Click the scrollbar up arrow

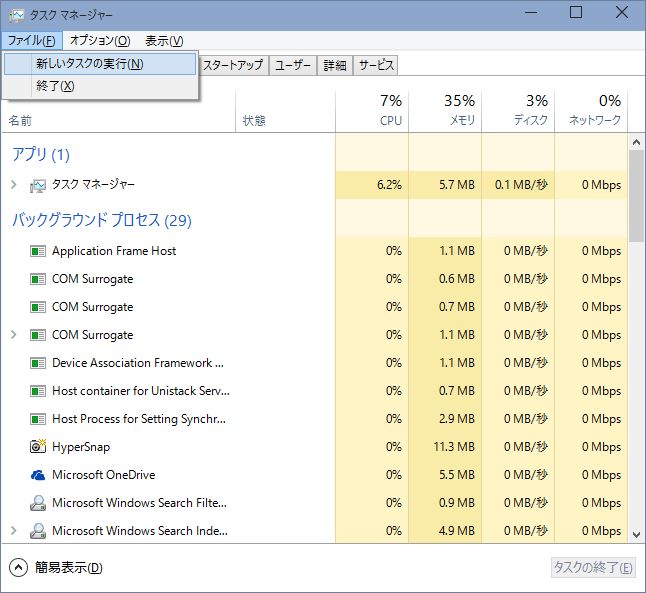637,143
